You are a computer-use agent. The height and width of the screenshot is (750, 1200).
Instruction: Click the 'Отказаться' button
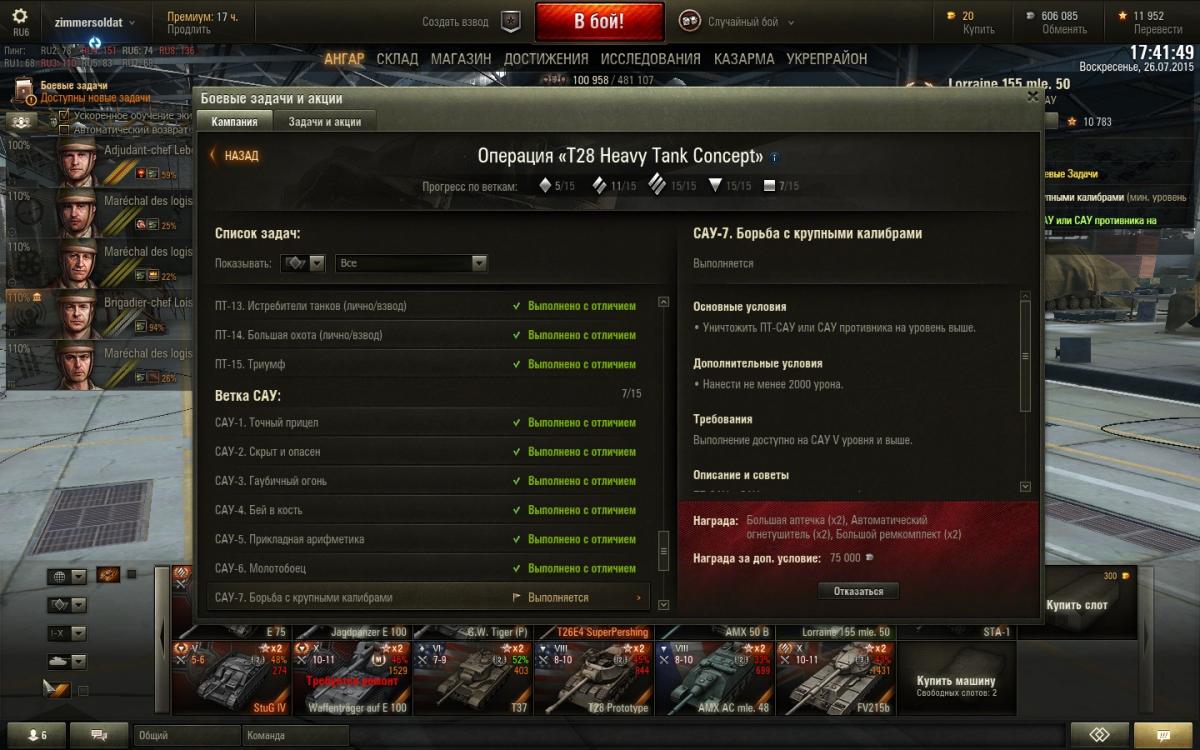pos(858,591)
